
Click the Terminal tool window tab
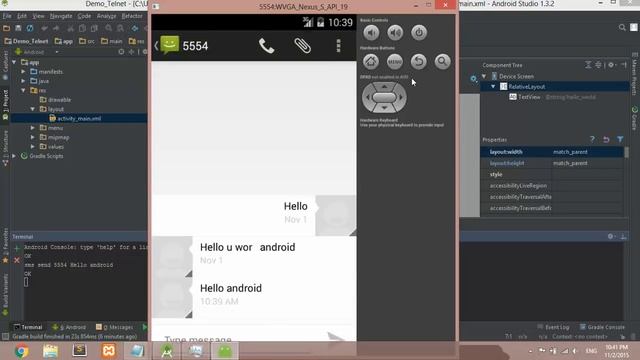tap(28, 327)
